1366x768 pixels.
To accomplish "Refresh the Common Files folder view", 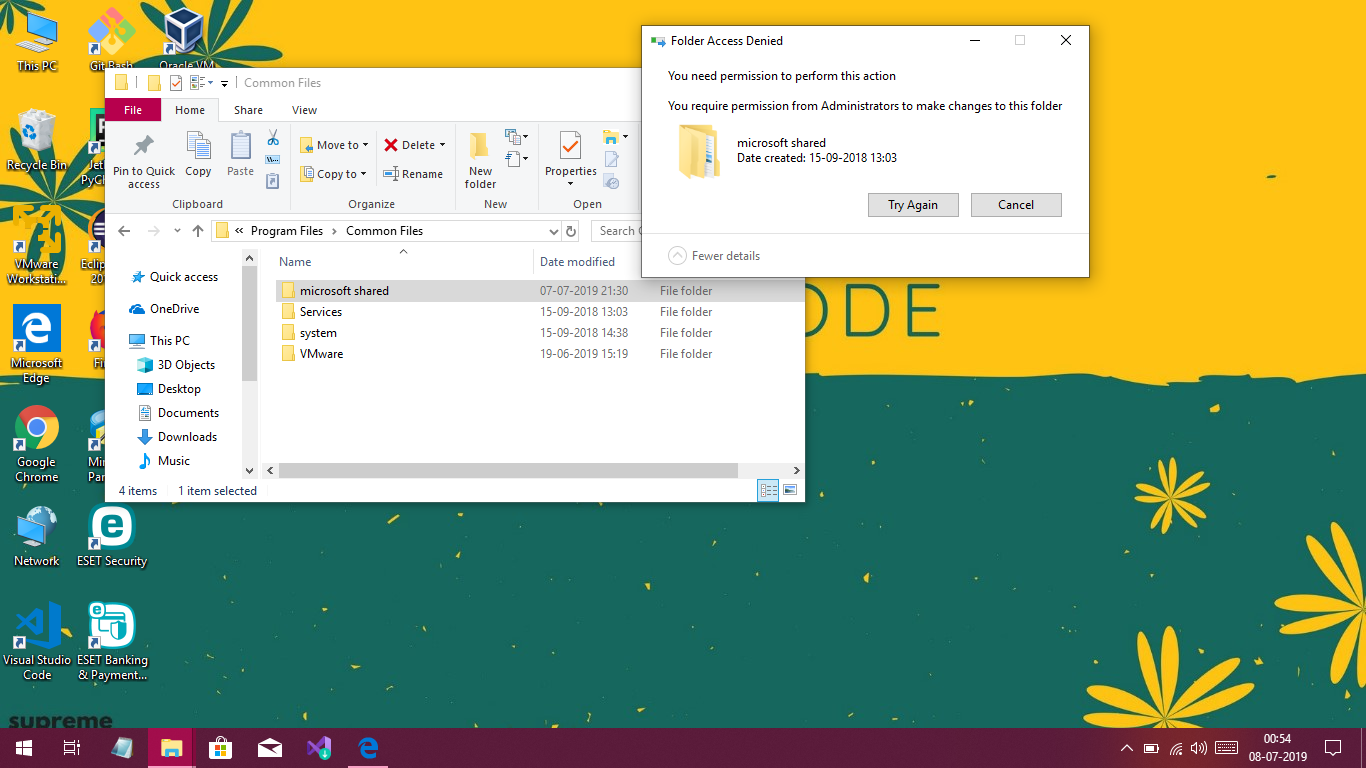I will click(x=571, y=231).
